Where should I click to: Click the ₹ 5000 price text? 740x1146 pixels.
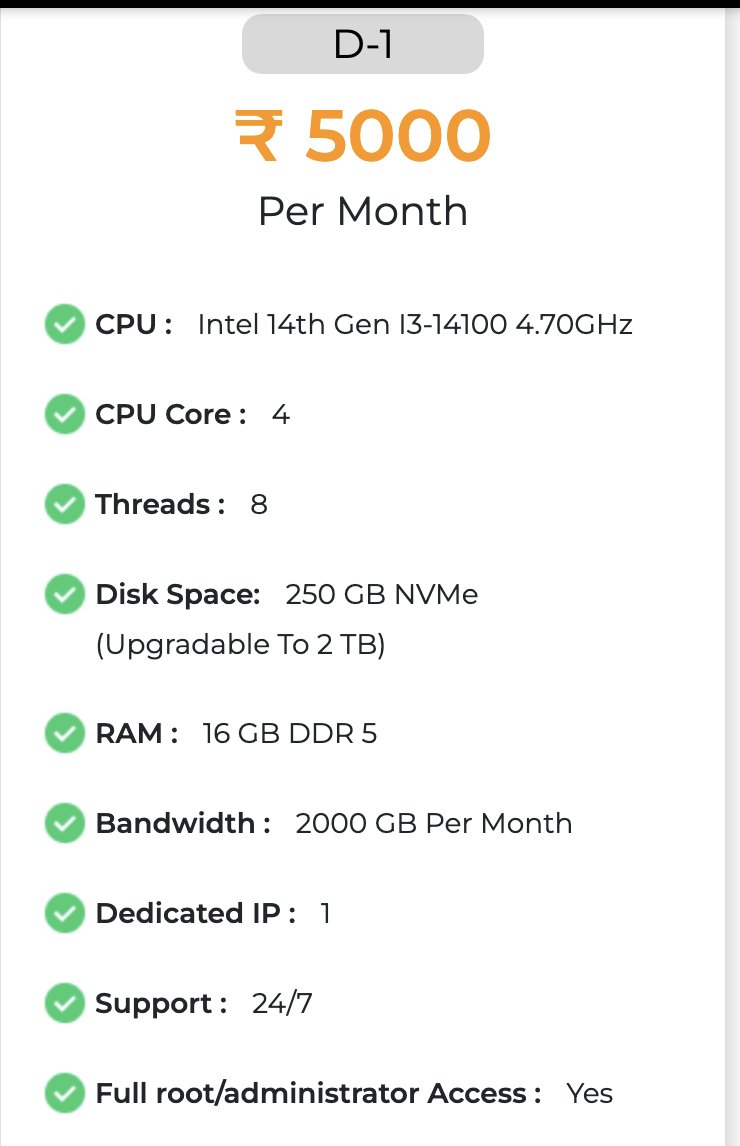(363, 136)
